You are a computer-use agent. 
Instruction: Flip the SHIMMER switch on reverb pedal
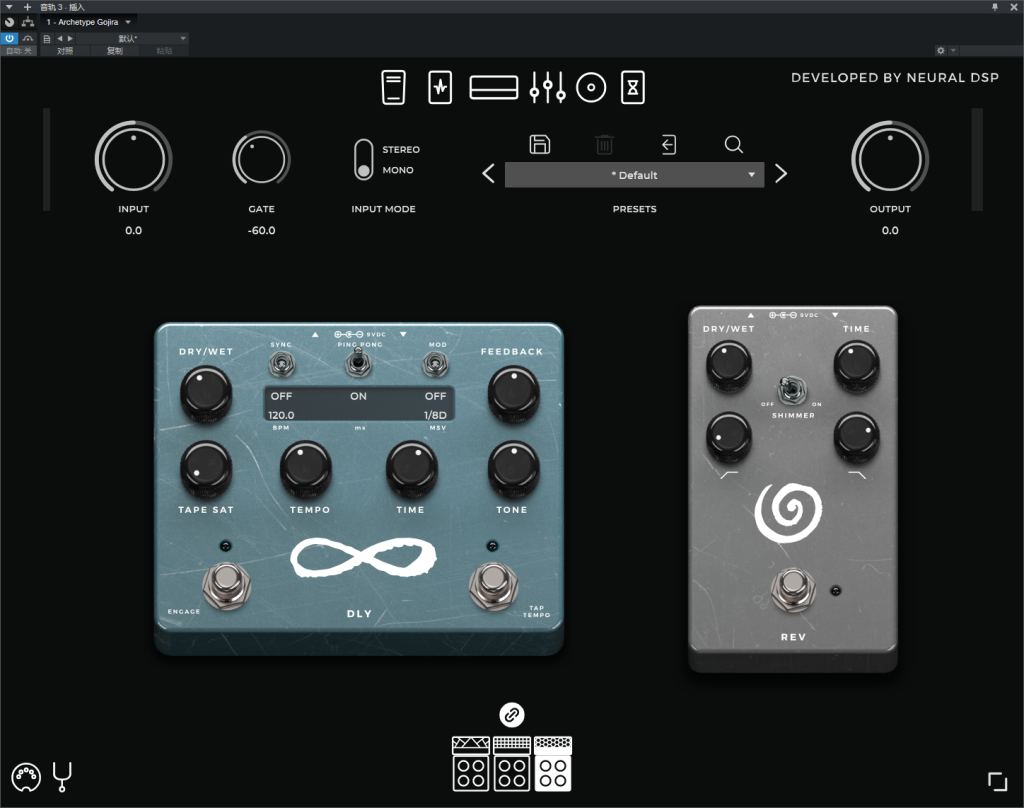click(x=791, y=389)
